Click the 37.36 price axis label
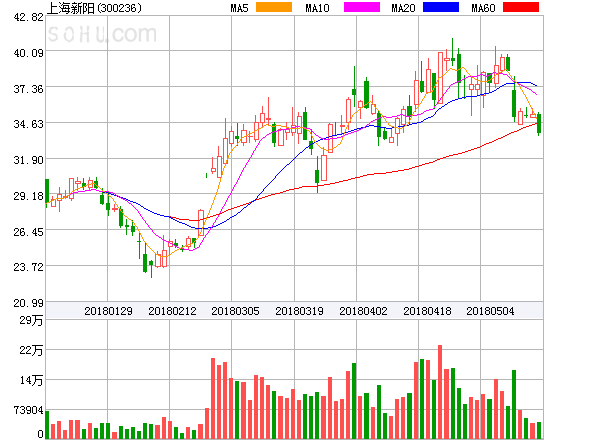Screen dimensions: 600x440 click(29, 89)
